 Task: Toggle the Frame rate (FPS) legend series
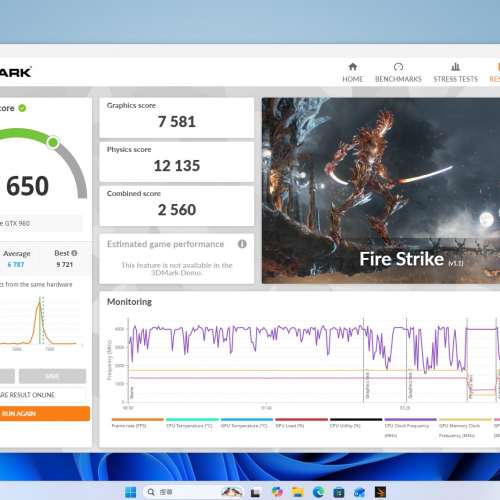tap(138, 423)
